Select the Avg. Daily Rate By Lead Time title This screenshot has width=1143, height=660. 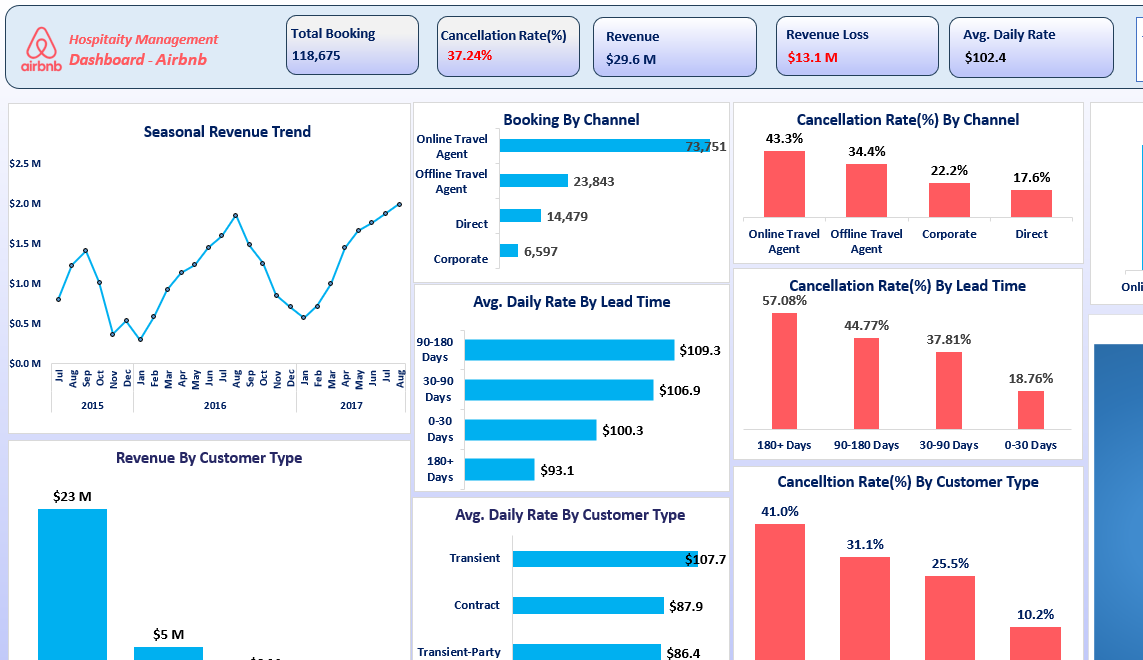pyautogui.click(x=572, y=302)
